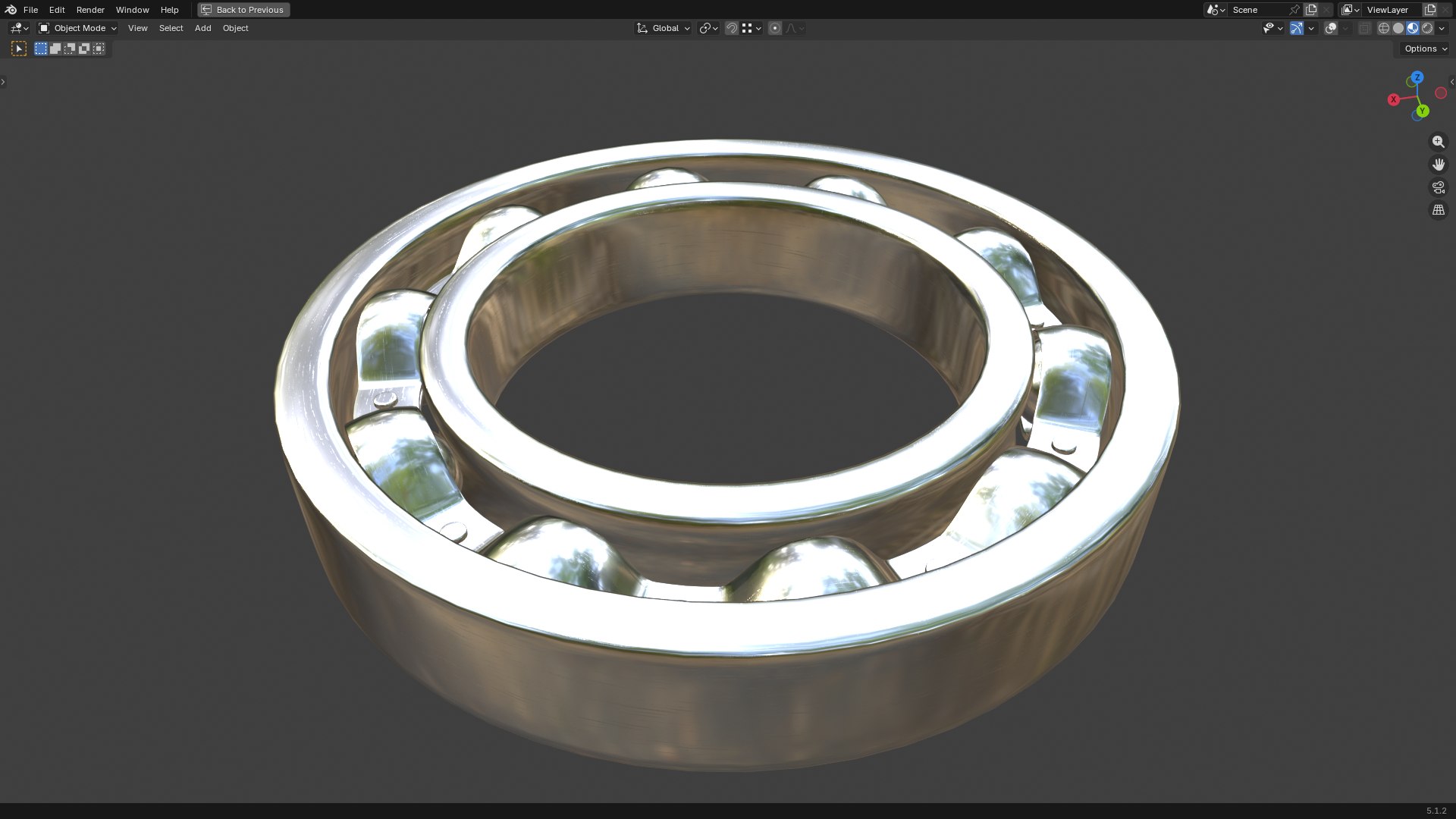
Task: Open object visibility and selectability dropdown
Action: pos(1272,28)
